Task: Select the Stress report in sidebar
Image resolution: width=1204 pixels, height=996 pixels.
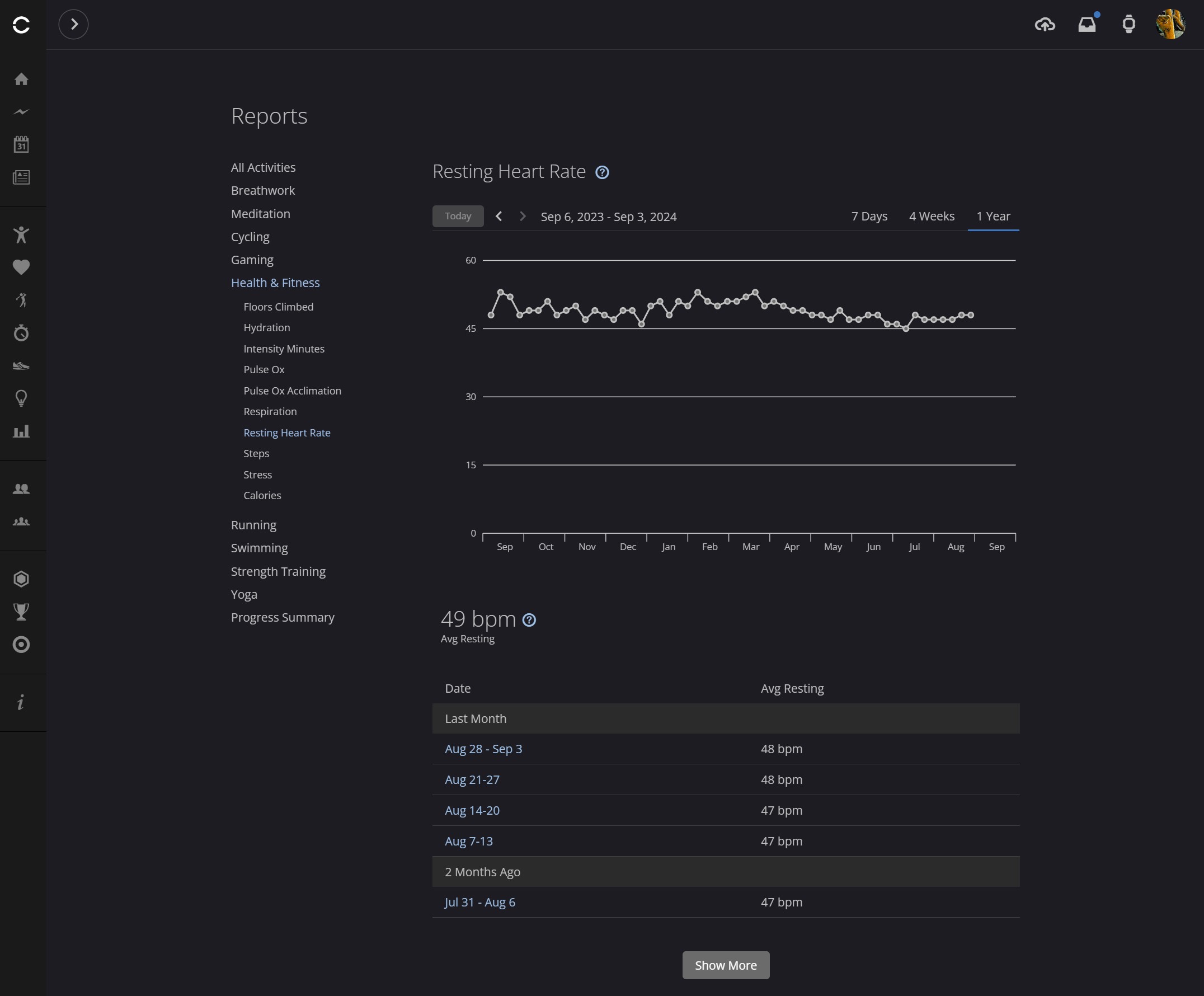Action: pyautogui.click(x=257, y=474)
